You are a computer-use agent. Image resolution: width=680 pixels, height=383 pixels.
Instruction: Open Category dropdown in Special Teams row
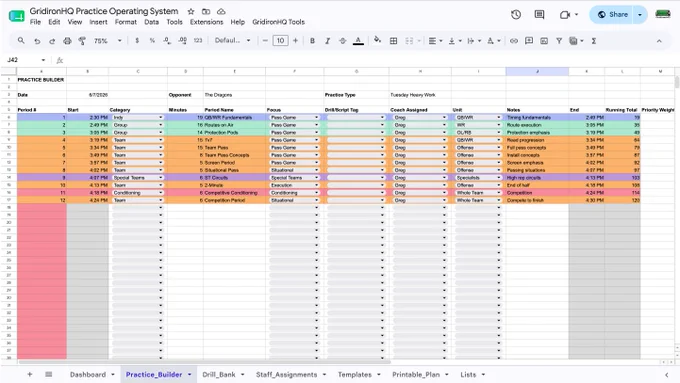tap(160, 178)
